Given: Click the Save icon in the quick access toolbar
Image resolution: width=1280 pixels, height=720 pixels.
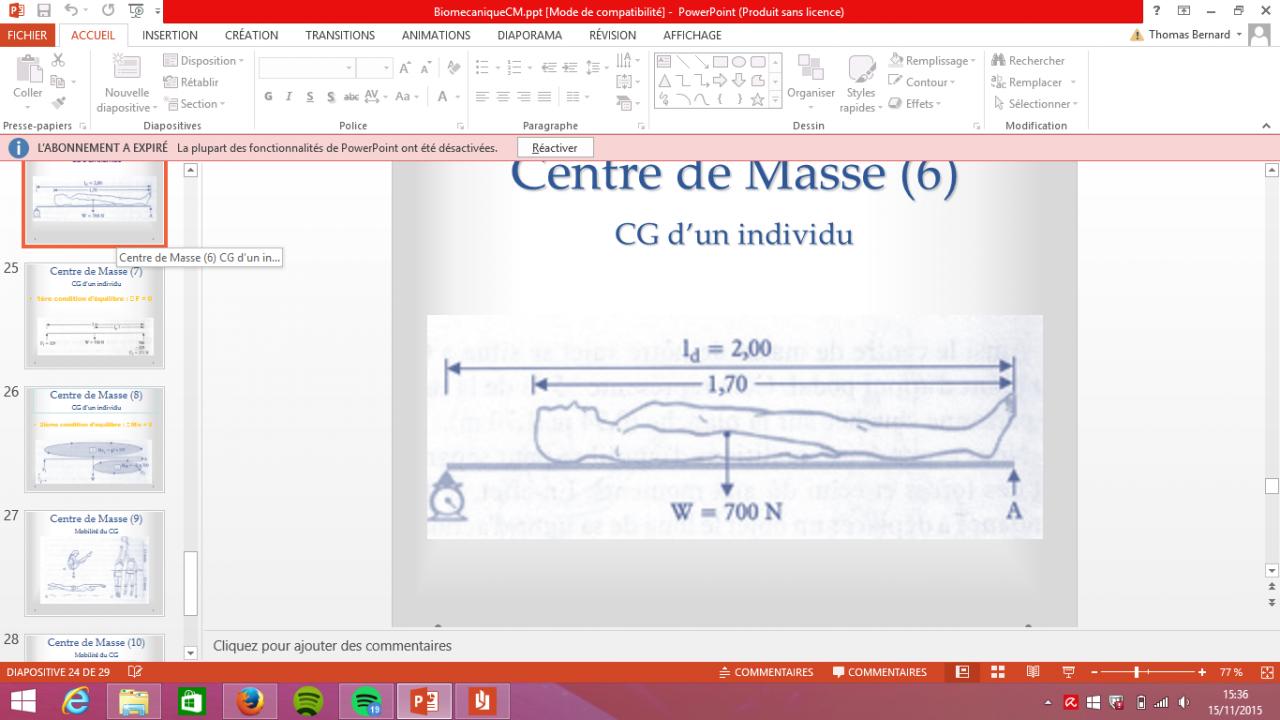Looking at the screenshot, I should 44,12.
